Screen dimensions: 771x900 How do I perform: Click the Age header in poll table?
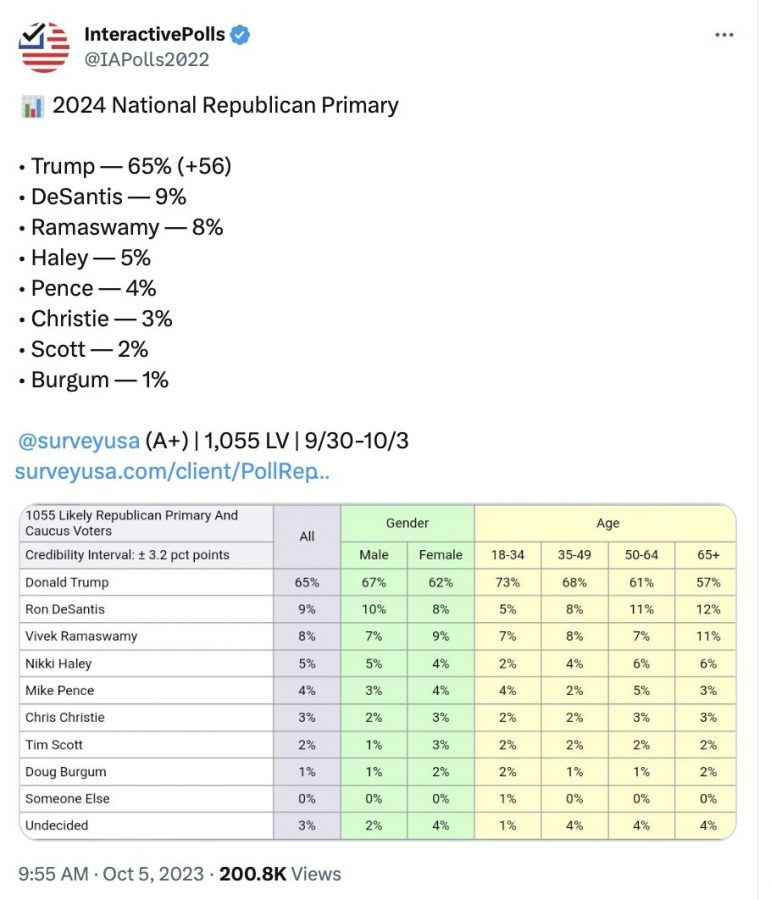[x=607, y=523]
